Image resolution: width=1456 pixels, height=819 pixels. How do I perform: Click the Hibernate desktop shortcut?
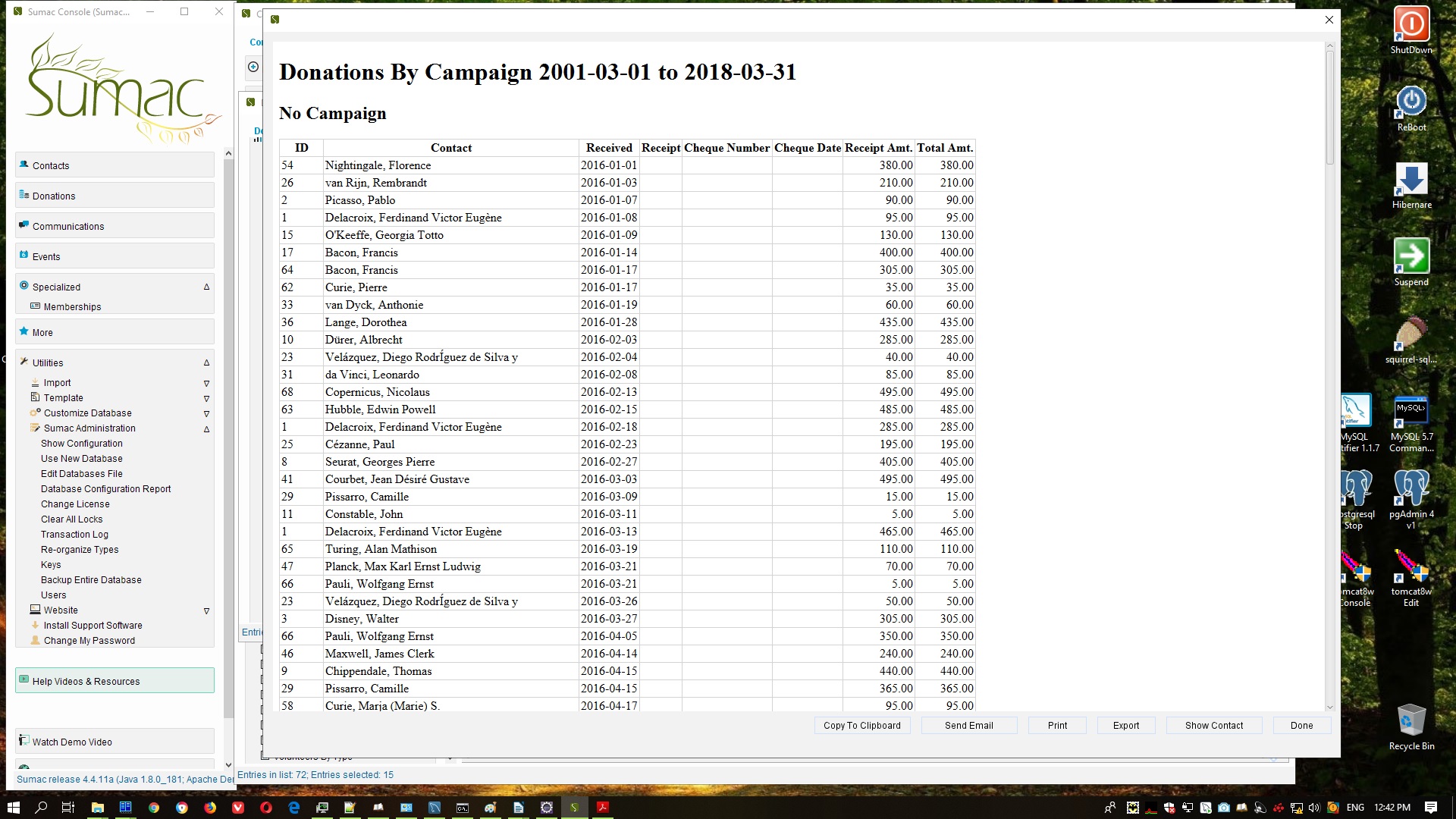[x=1411, y=185]
